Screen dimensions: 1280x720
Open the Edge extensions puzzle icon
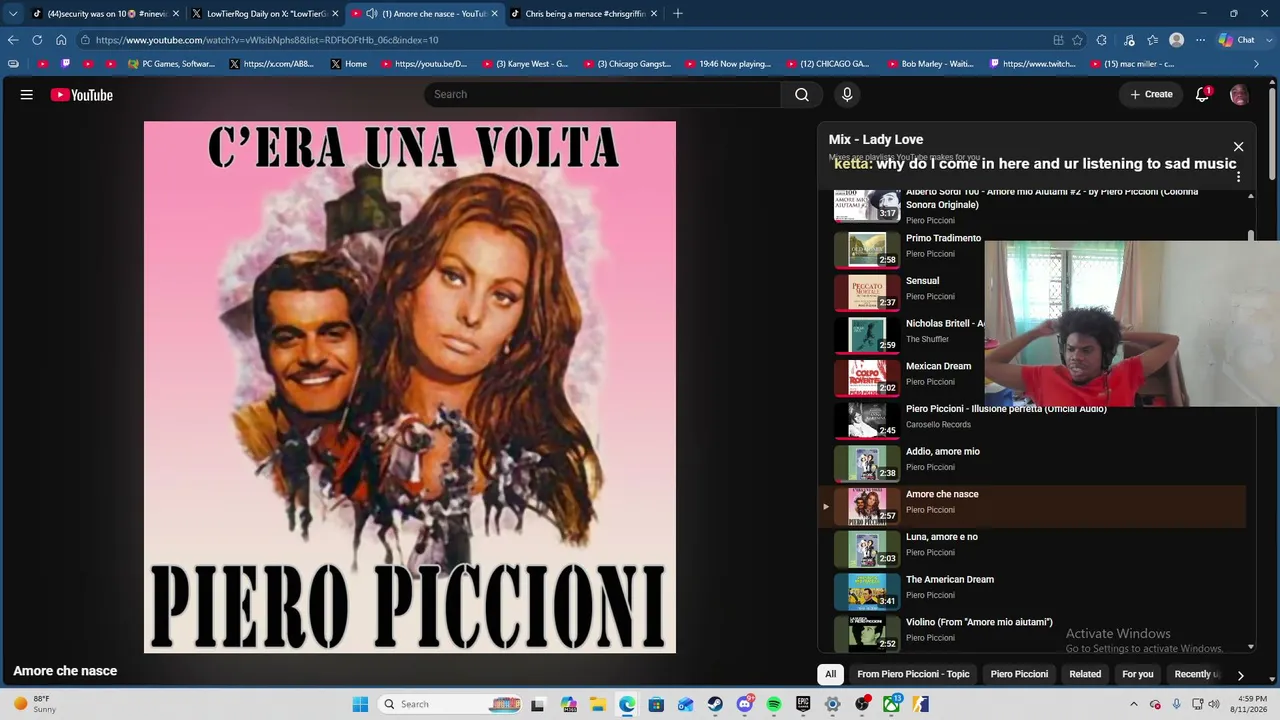1101,40
